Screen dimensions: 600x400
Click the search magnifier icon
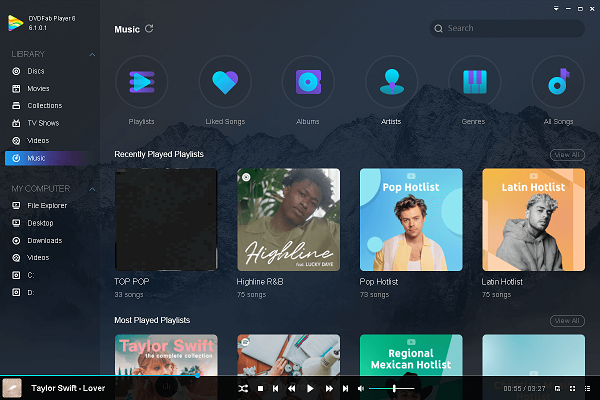coord(439,28)
